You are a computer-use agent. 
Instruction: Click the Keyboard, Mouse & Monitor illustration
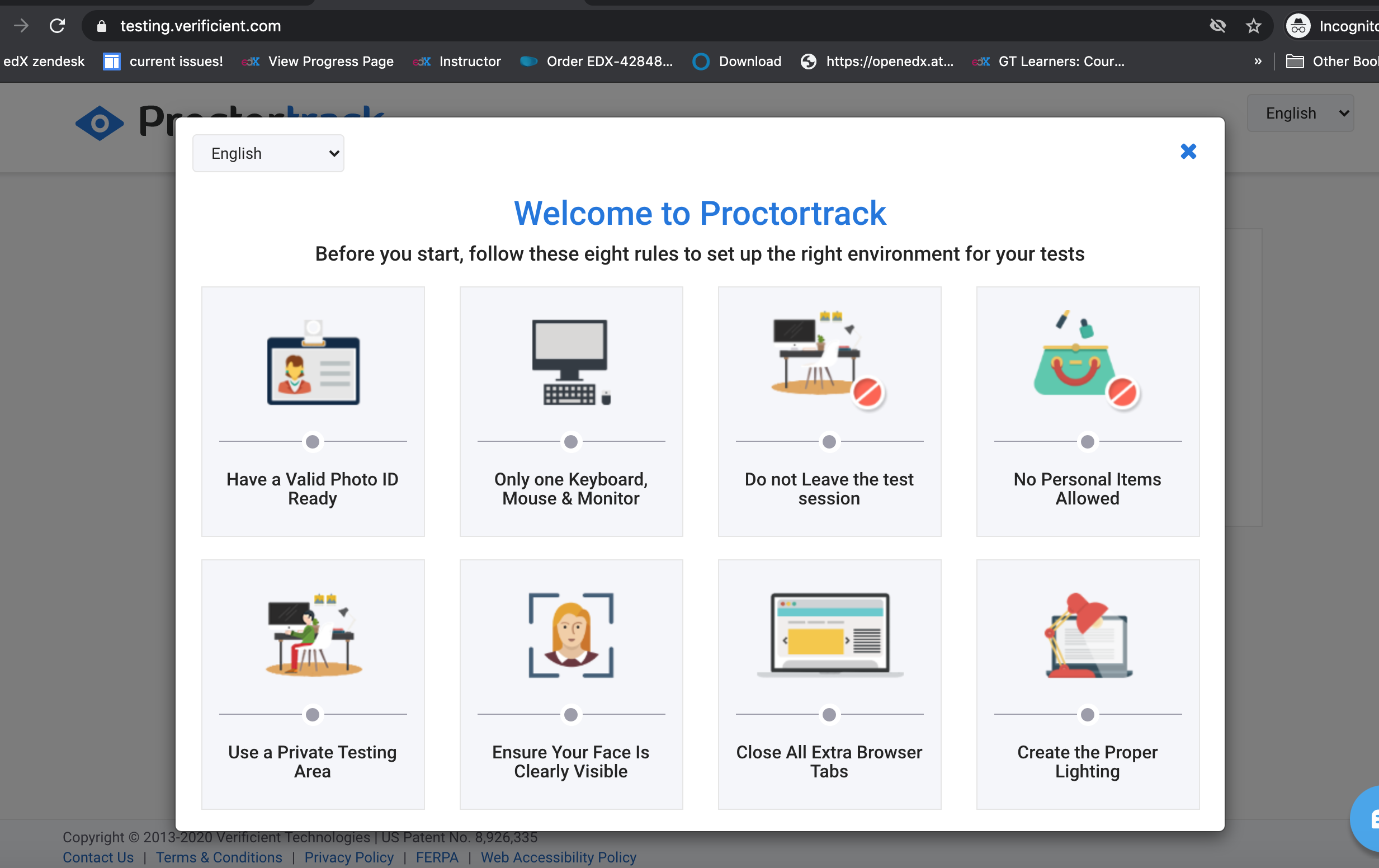point(570,361)
